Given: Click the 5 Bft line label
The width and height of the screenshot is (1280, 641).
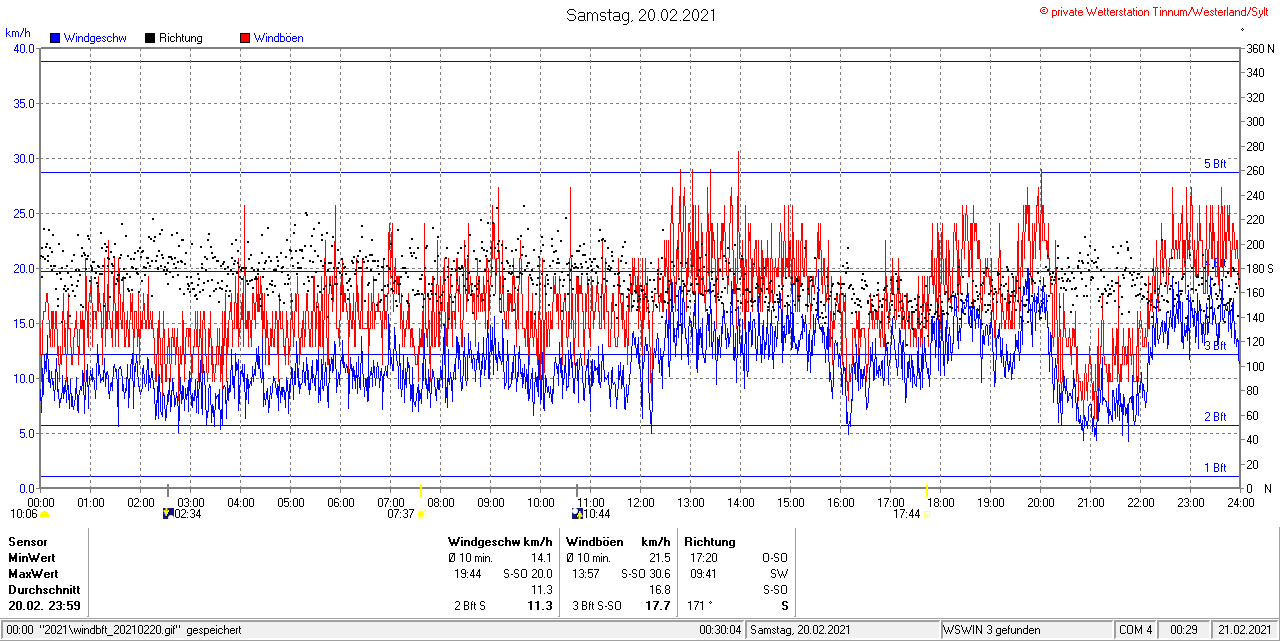Looking at the screenshot, I should point(1215,164).
